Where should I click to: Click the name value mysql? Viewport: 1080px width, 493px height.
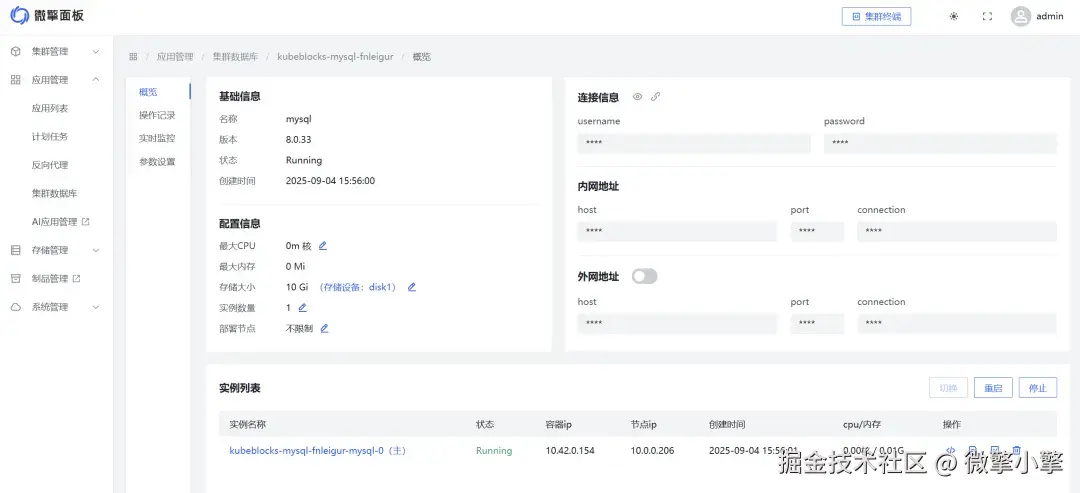[298, 119]
